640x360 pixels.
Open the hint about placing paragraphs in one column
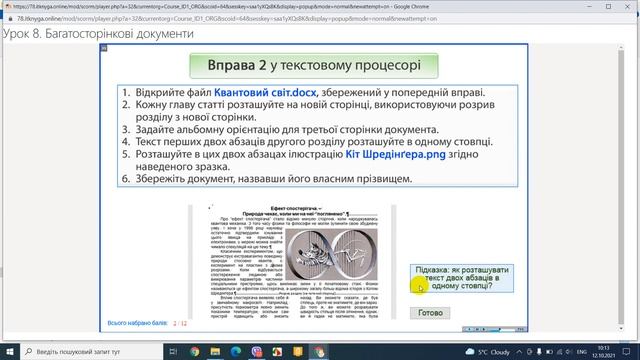pyautogui.click(x=462, y=278)
